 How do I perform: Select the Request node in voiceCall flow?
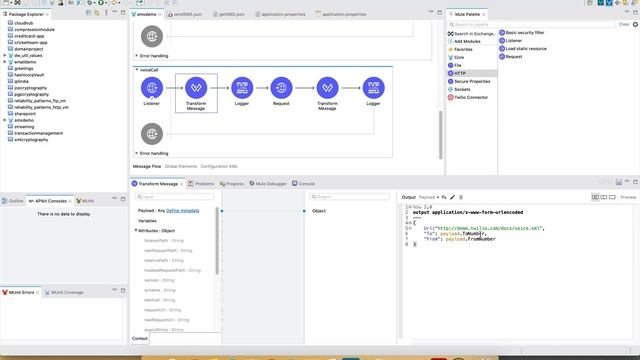[281, 88]
